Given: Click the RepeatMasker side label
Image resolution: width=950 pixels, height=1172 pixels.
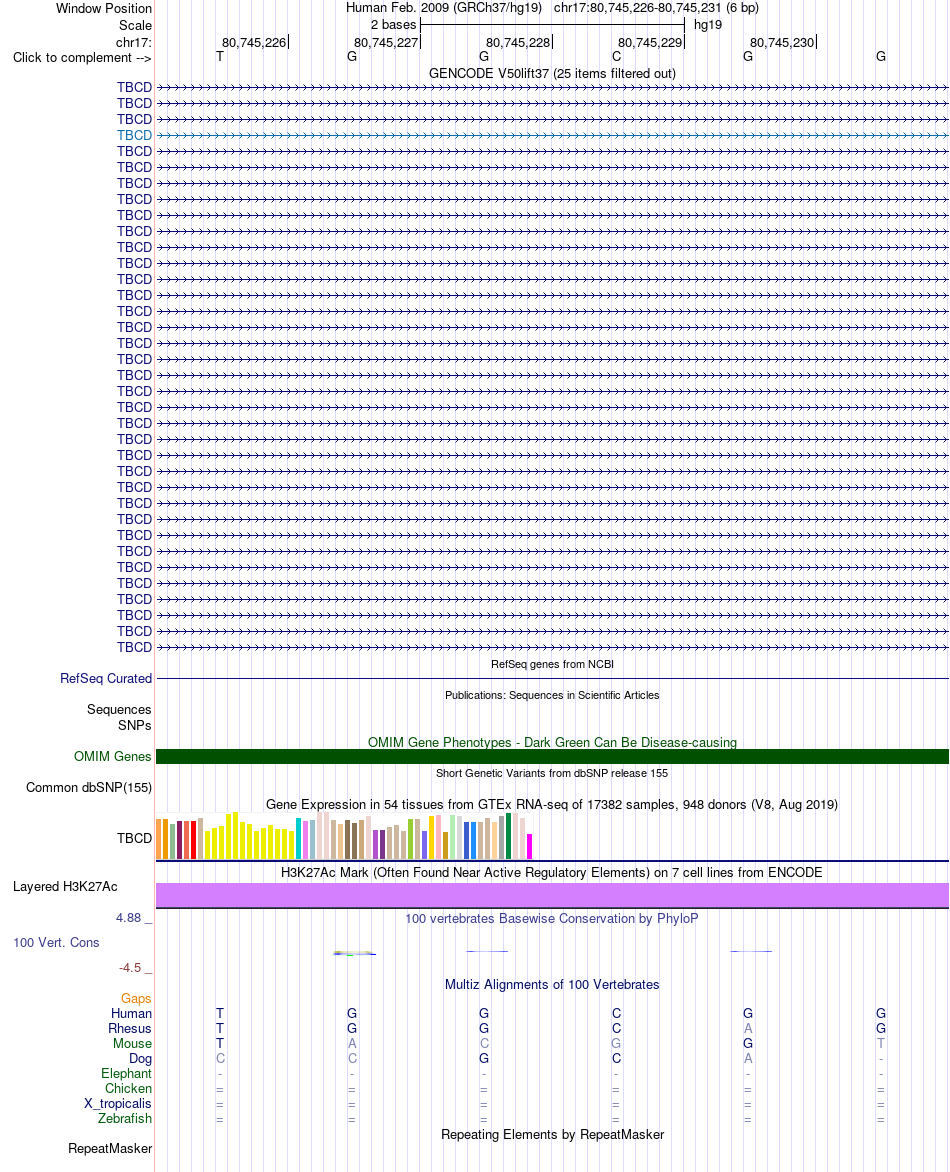Looking at the screenshot, I should (x=110, y=1149).
